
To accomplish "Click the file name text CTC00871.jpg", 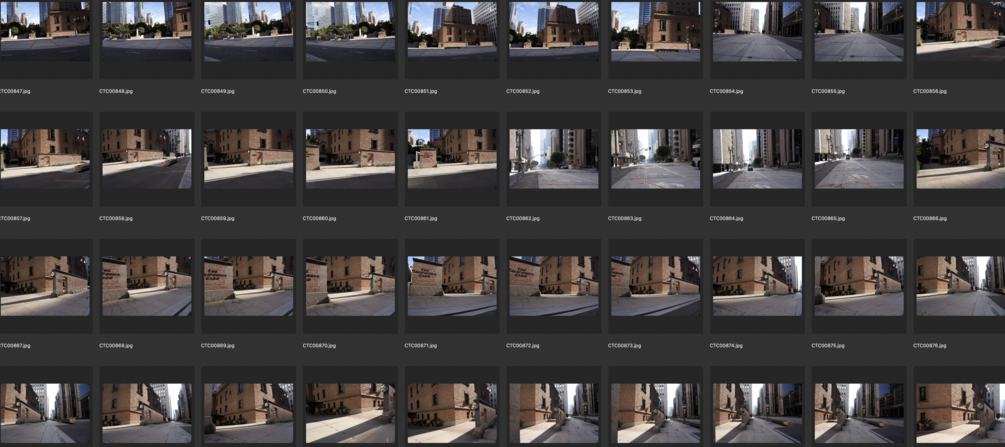I will (x=421, y=345).
